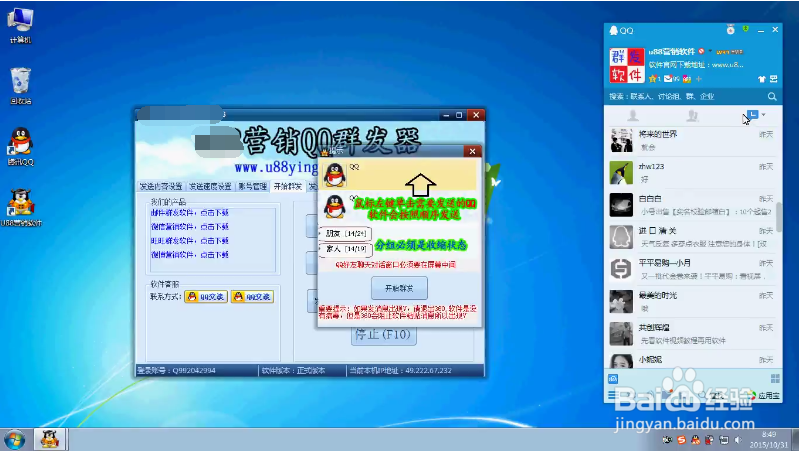Screen dimensions: 800x452
Task: Click the plus icon to add shortcuts
Action: point(698,79)
